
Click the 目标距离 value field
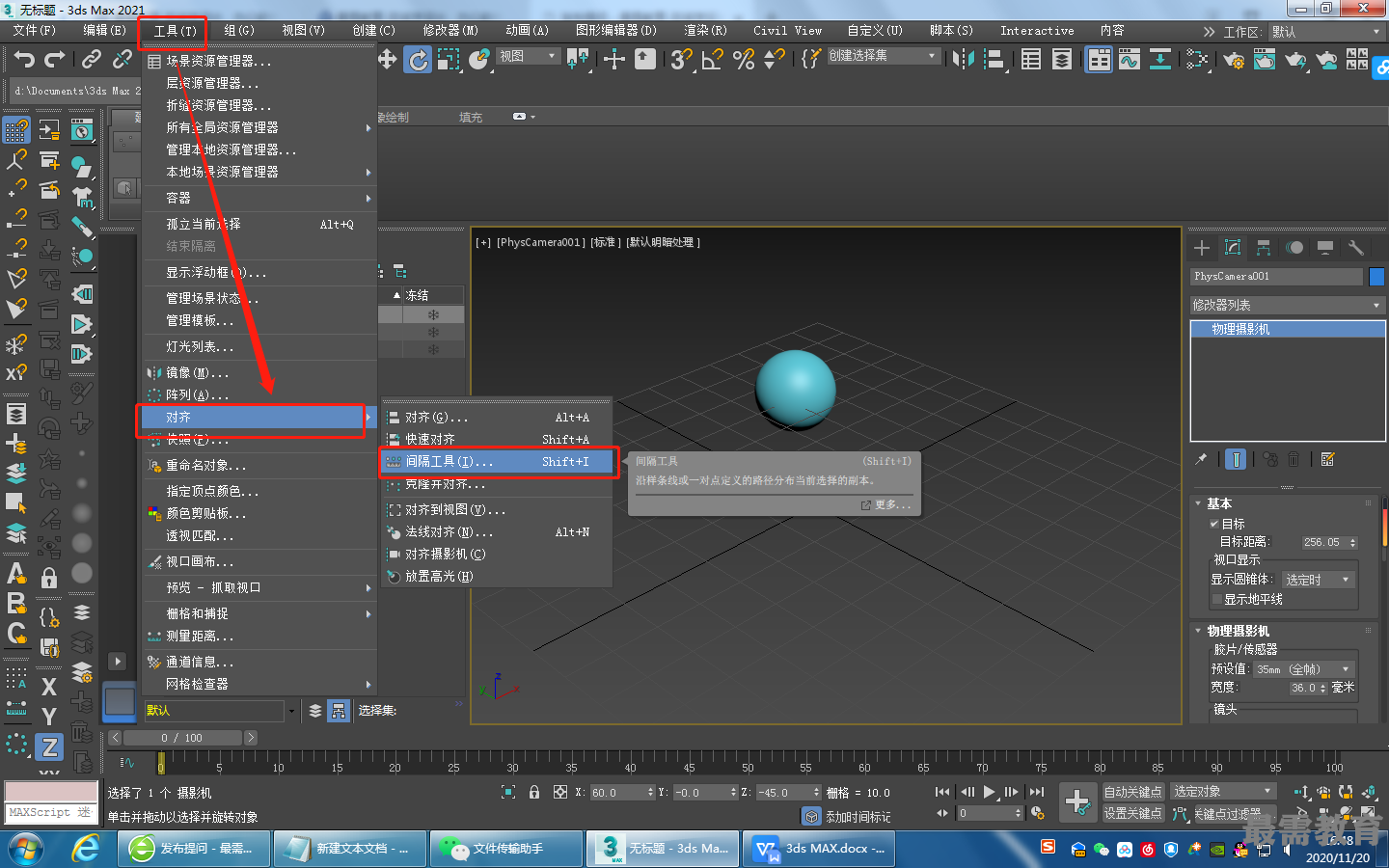(x=1328, y=543)
